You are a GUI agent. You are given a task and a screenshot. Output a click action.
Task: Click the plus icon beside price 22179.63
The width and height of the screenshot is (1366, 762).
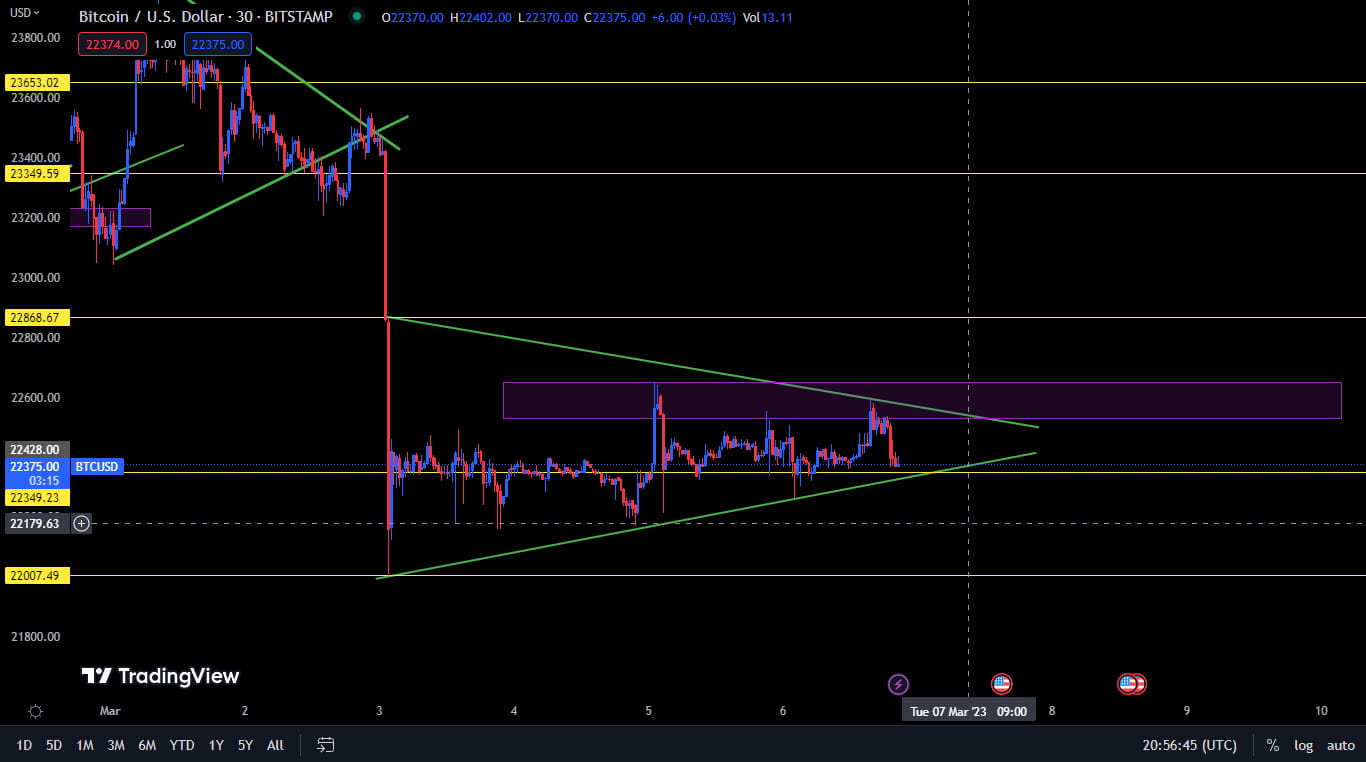point(81,523)
